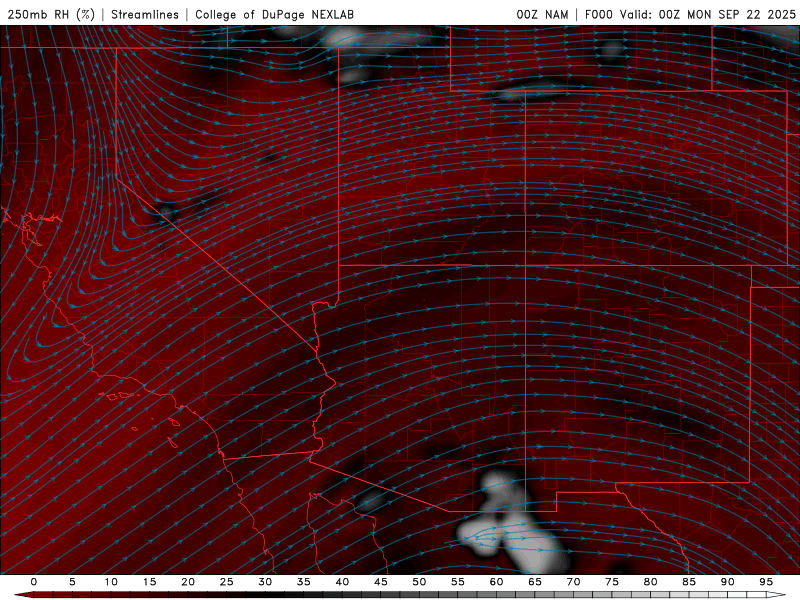Click the "Streamlines" label in the header
The width and height of the screenshot is (800, 600).
(145, 14)
